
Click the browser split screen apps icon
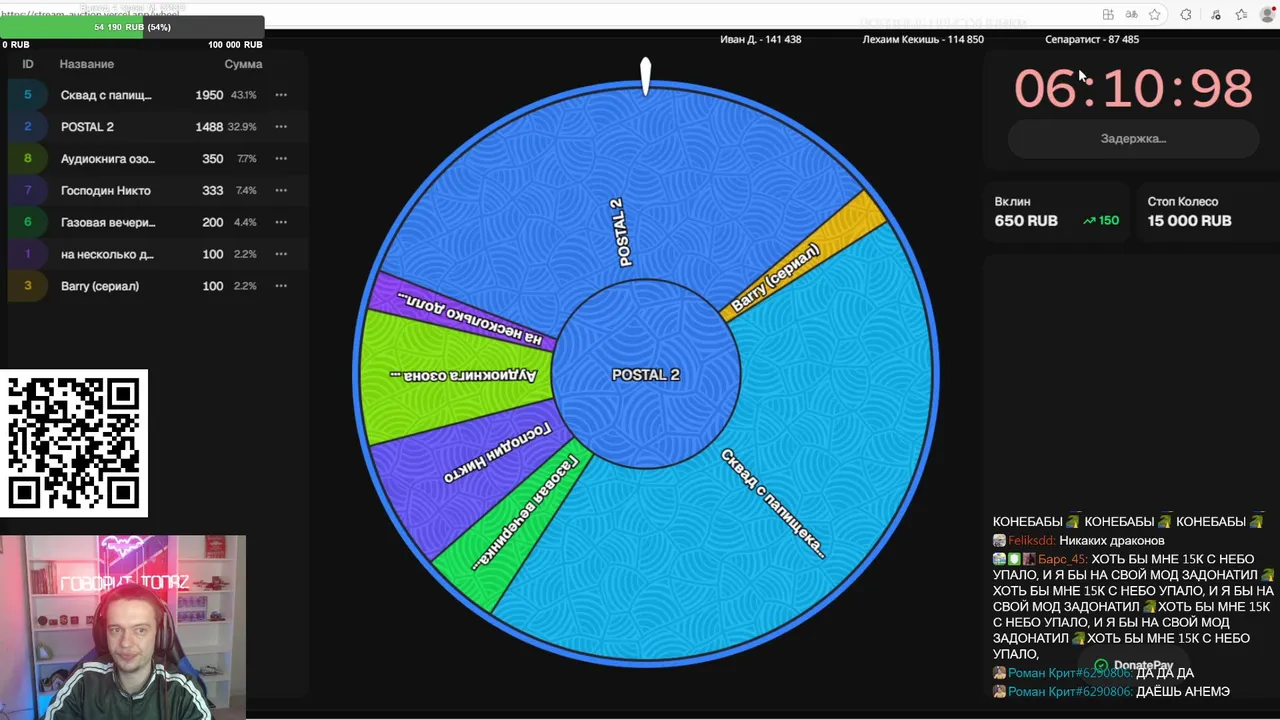(1108, 15)
